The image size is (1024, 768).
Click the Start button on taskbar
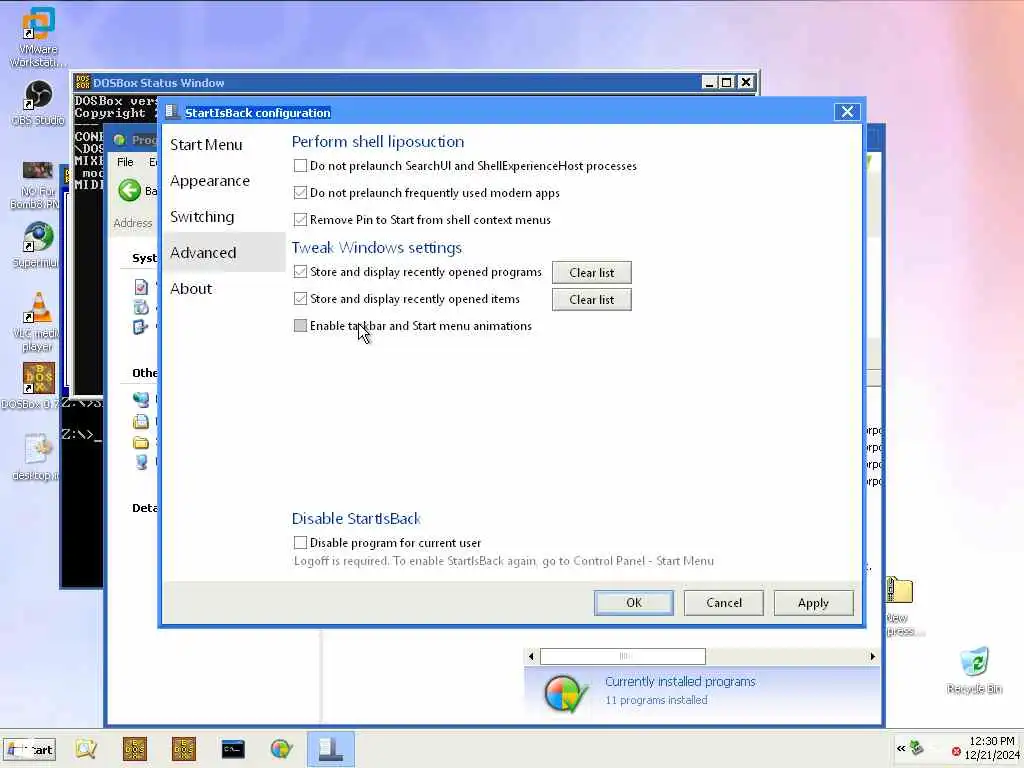point(30,749)
